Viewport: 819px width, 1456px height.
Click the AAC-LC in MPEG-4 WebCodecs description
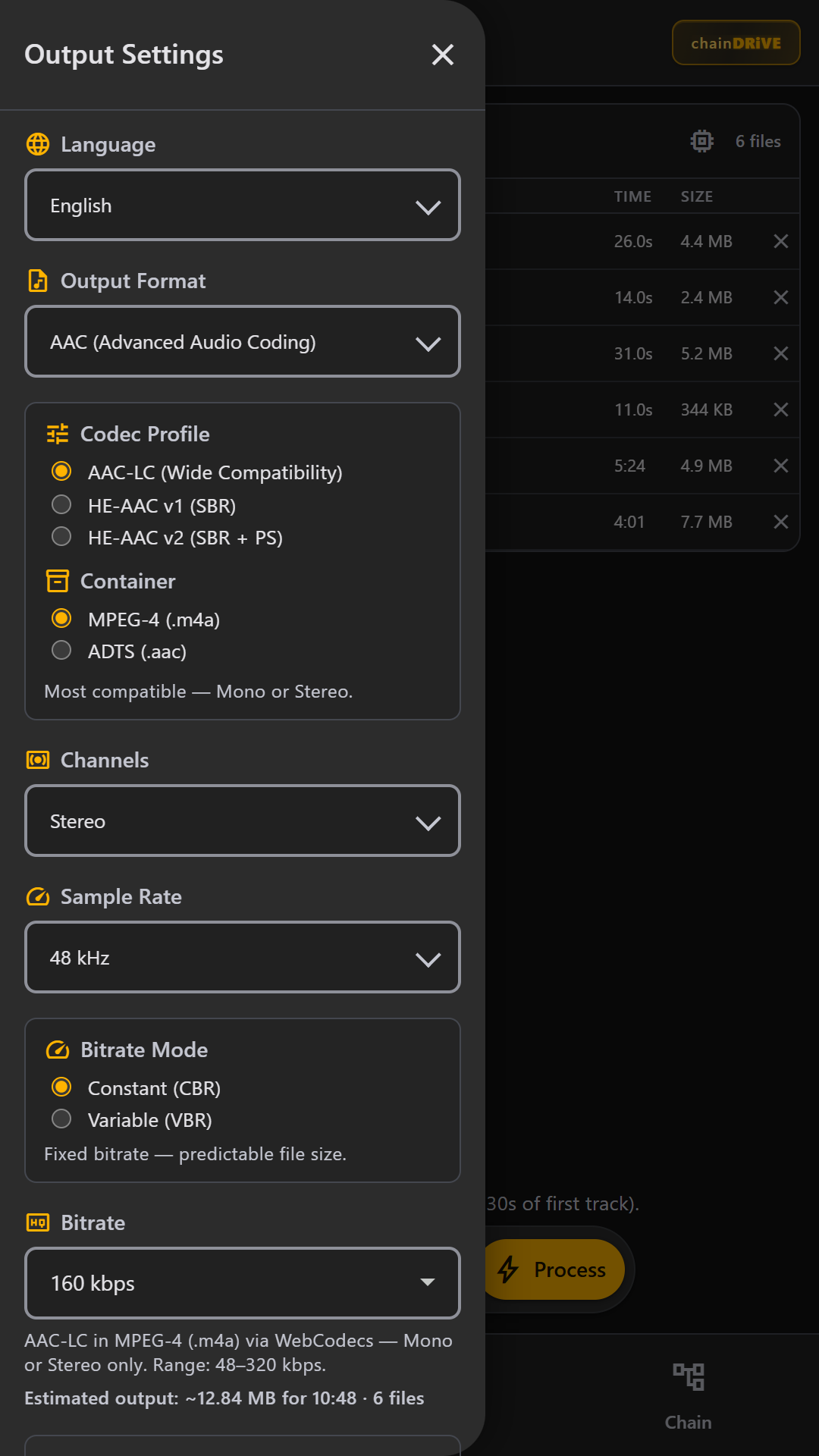pyautogui.click(x=238, y=1353)
